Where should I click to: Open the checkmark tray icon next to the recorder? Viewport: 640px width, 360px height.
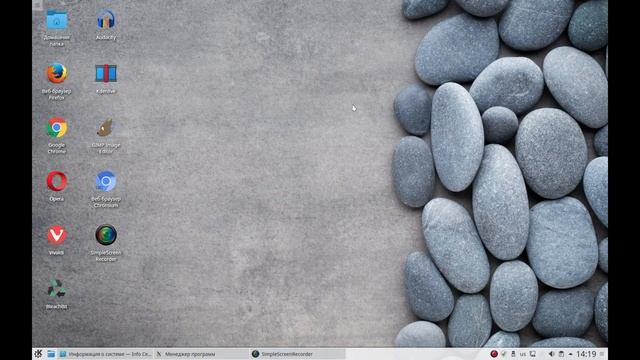coord(504,354)
